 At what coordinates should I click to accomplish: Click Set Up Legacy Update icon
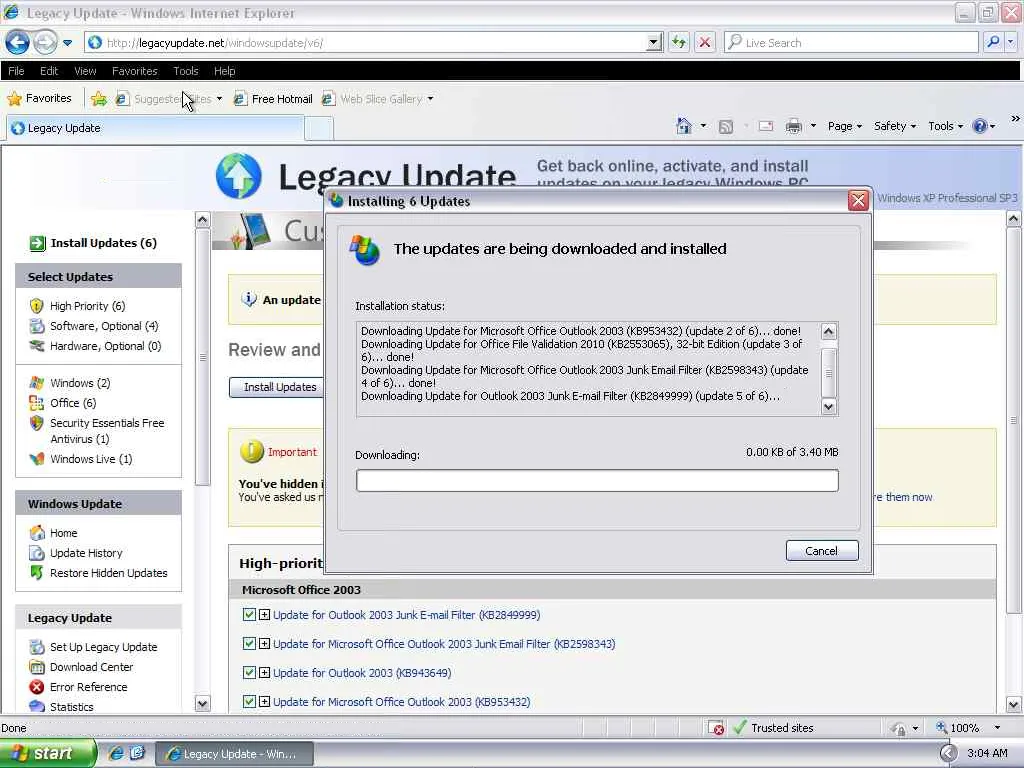[37, 647]
